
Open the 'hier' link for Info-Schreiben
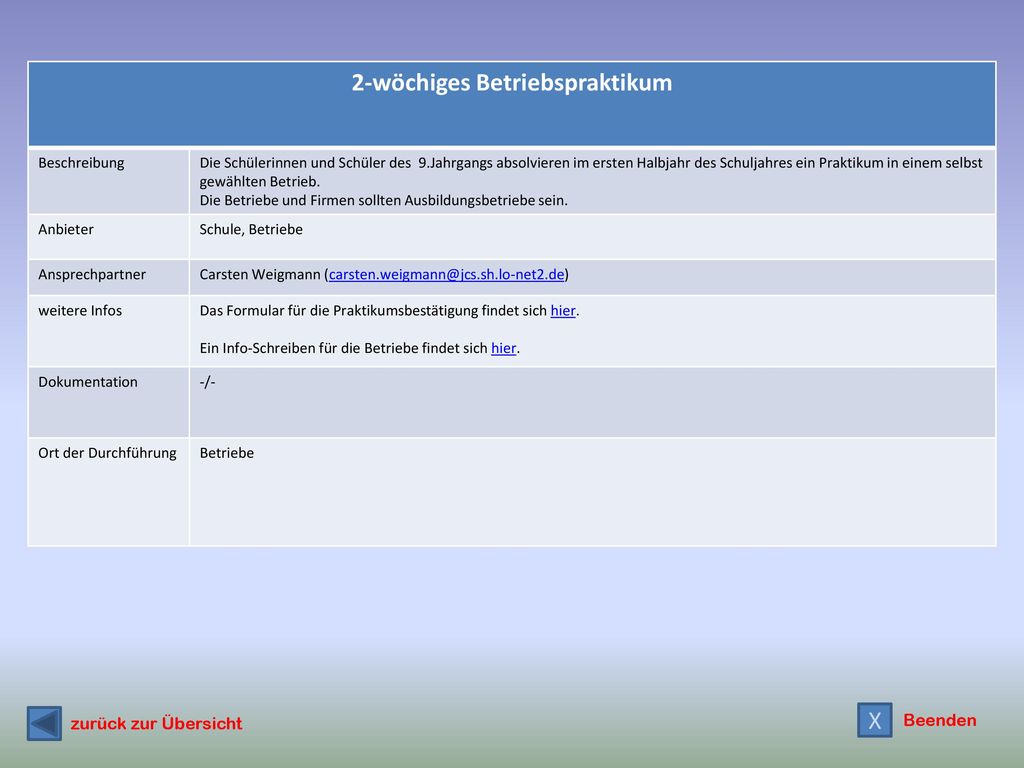click(x=504, y=348)
